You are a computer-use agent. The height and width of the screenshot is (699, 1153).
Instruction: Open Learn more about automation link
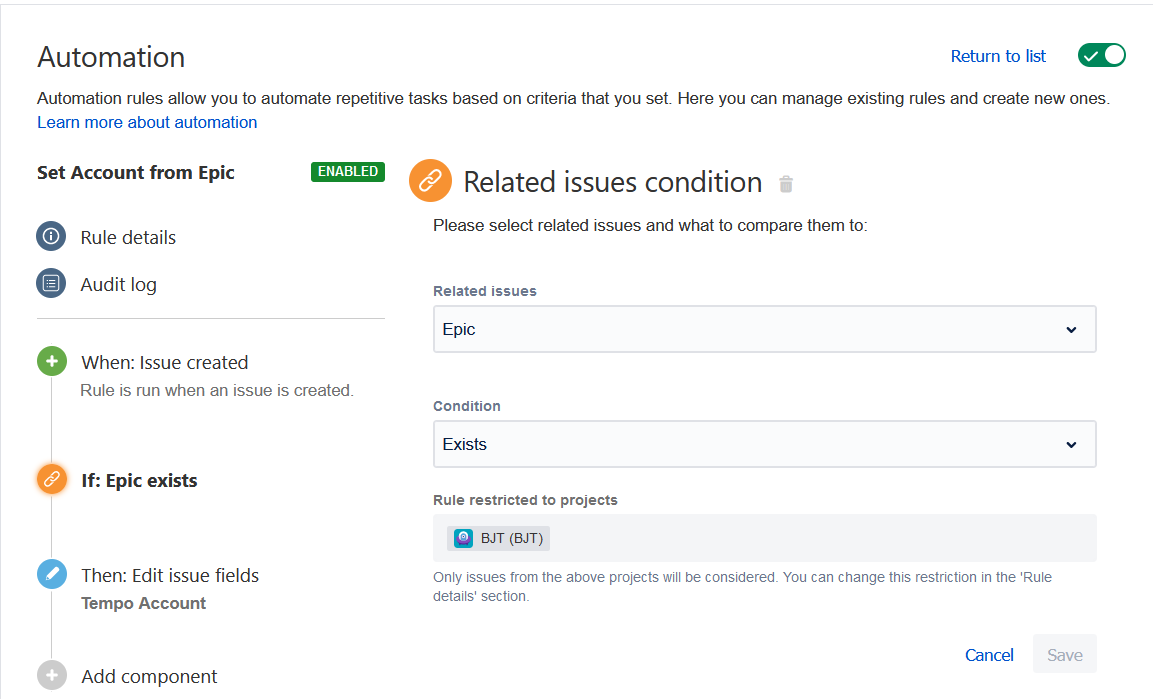tap(147, 122)
